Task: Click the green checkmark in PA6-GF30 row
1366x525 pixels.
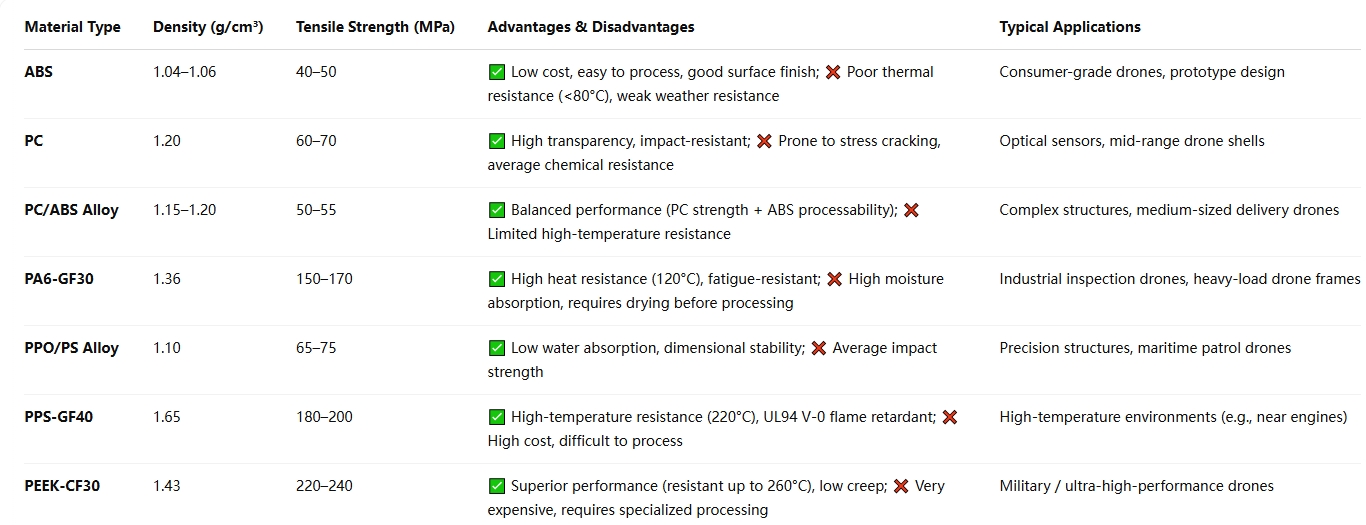Action: pyautogui.click(x=497, y=279)
